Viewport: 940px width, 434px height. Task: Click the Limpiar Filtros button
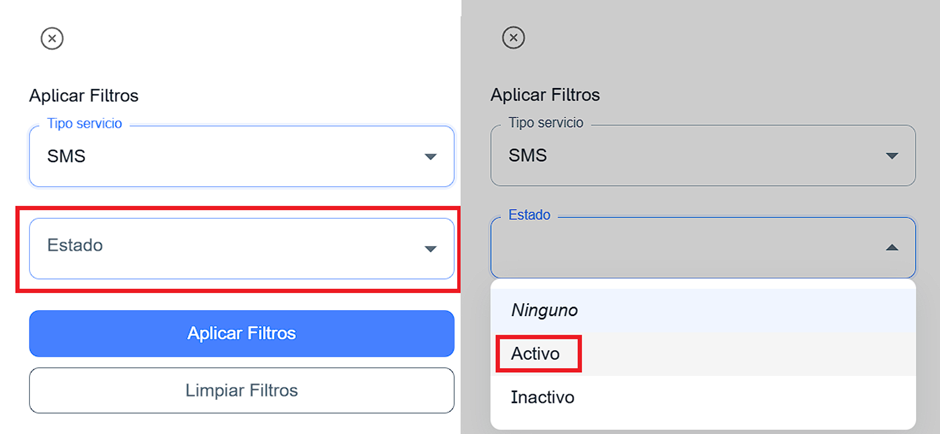[242, 390]
